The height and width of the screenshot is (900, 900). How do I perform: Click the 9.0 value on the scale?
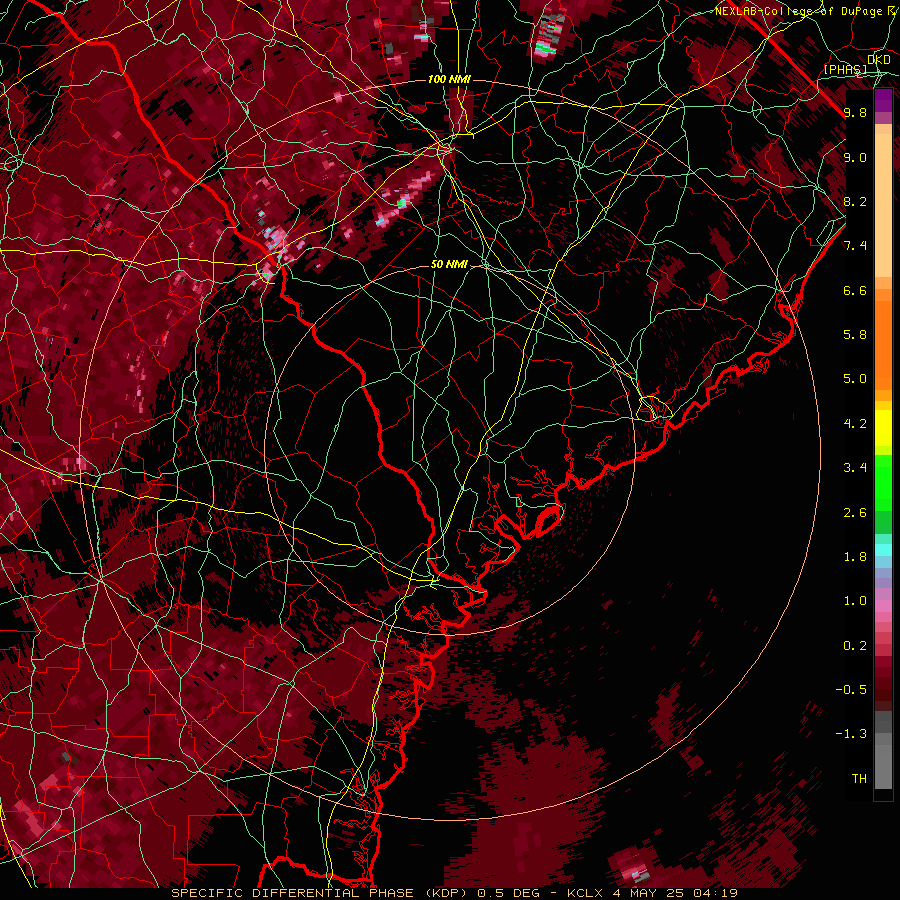(x=855, y=158)
